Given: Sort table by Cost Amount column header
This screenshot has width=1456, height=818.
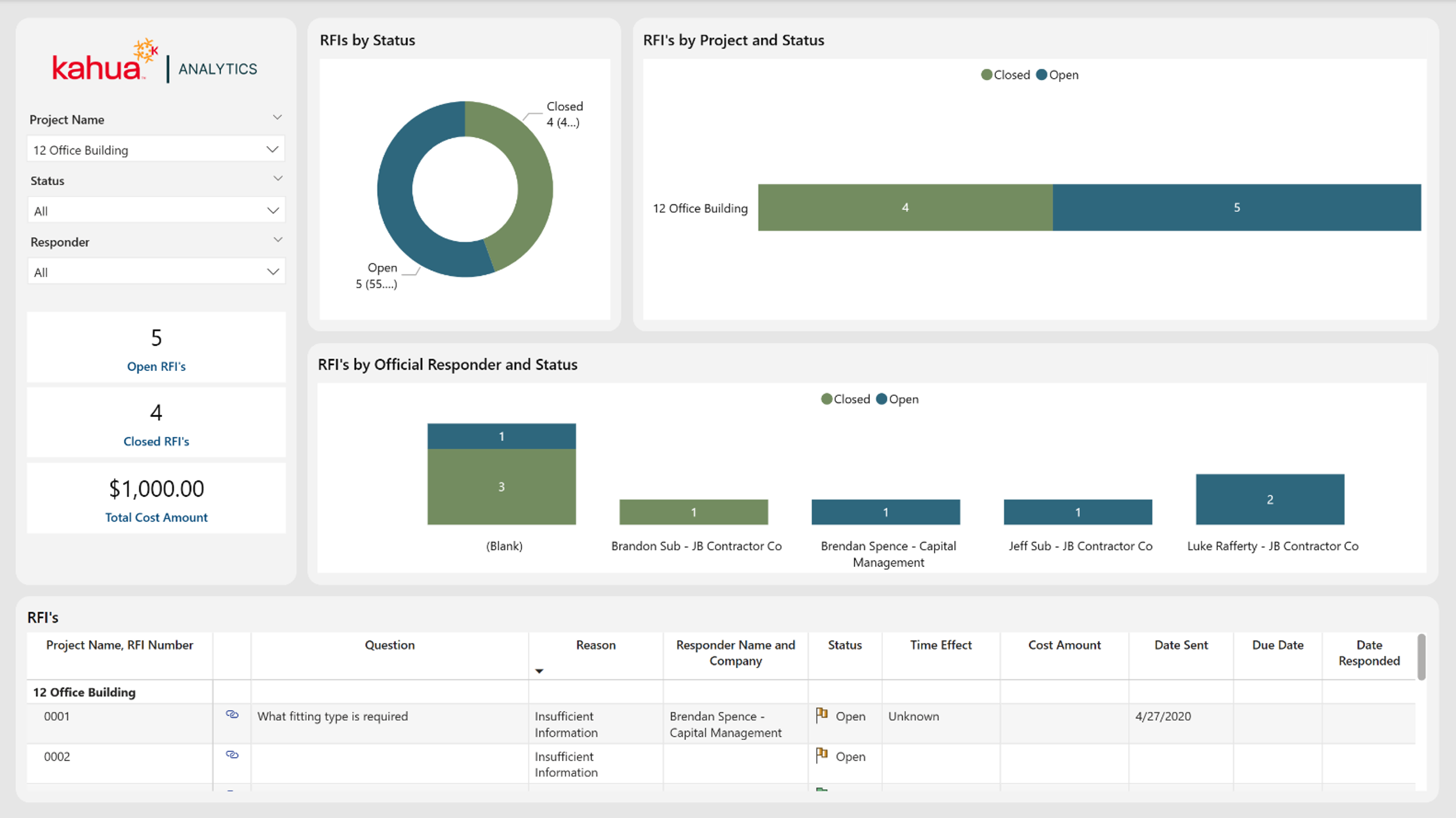Looking at the screenshot, I should pyautogui.click(x=1064, y=645).
